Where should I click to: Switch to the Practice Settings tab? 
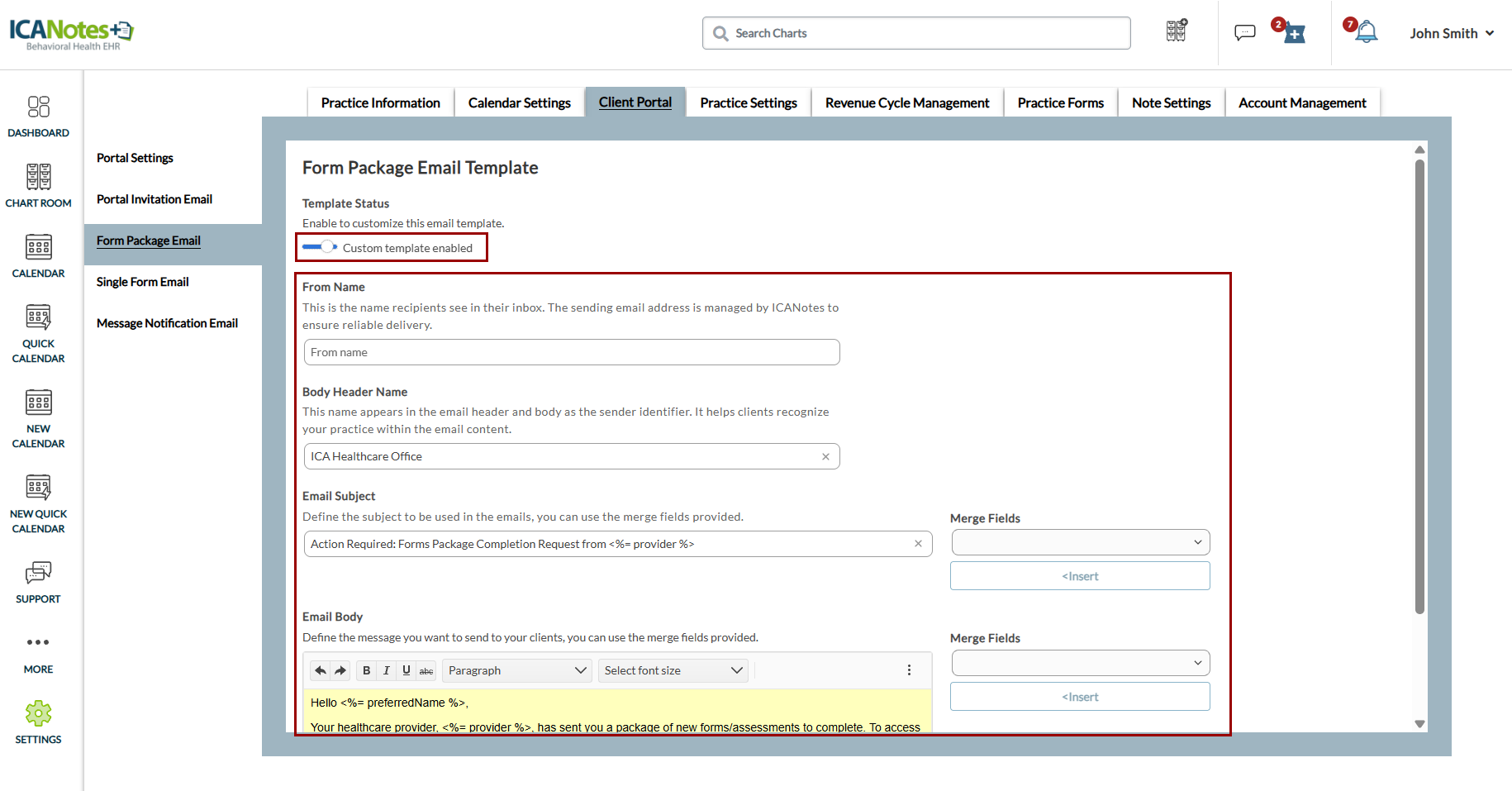(x=748, y=102)
